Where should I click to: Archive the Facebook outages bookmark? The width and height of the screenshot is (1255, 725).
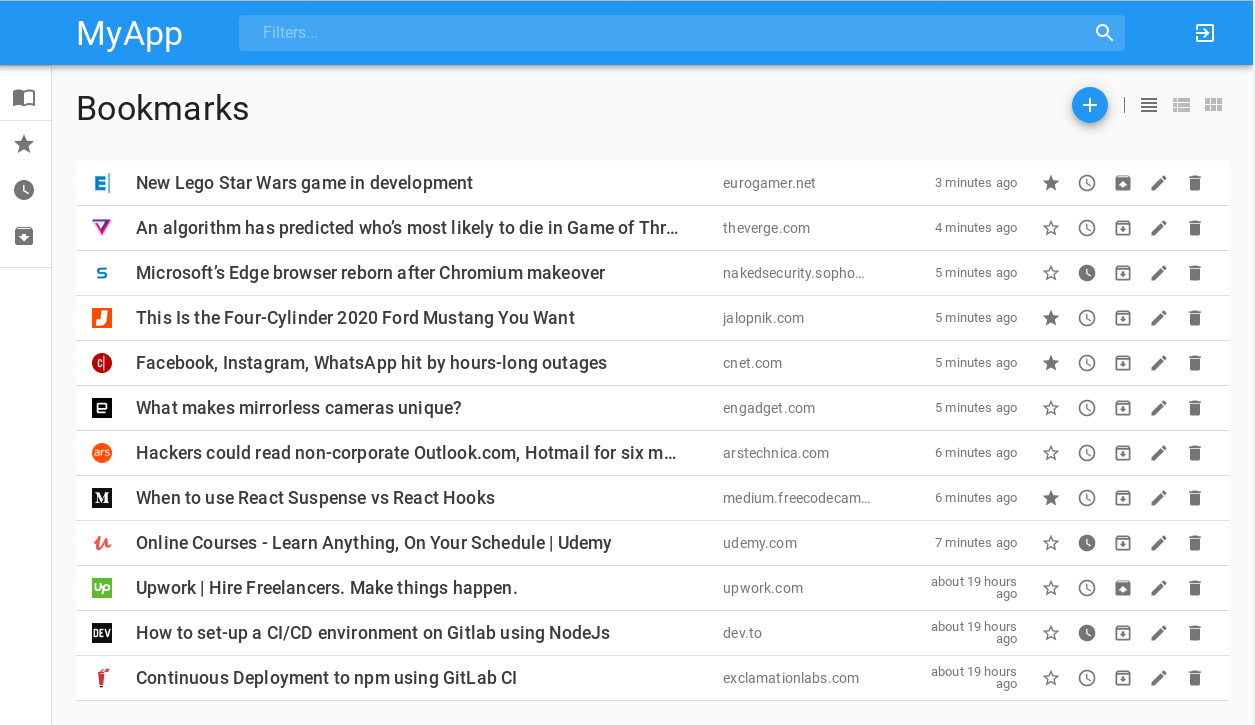pos(1123,363)
